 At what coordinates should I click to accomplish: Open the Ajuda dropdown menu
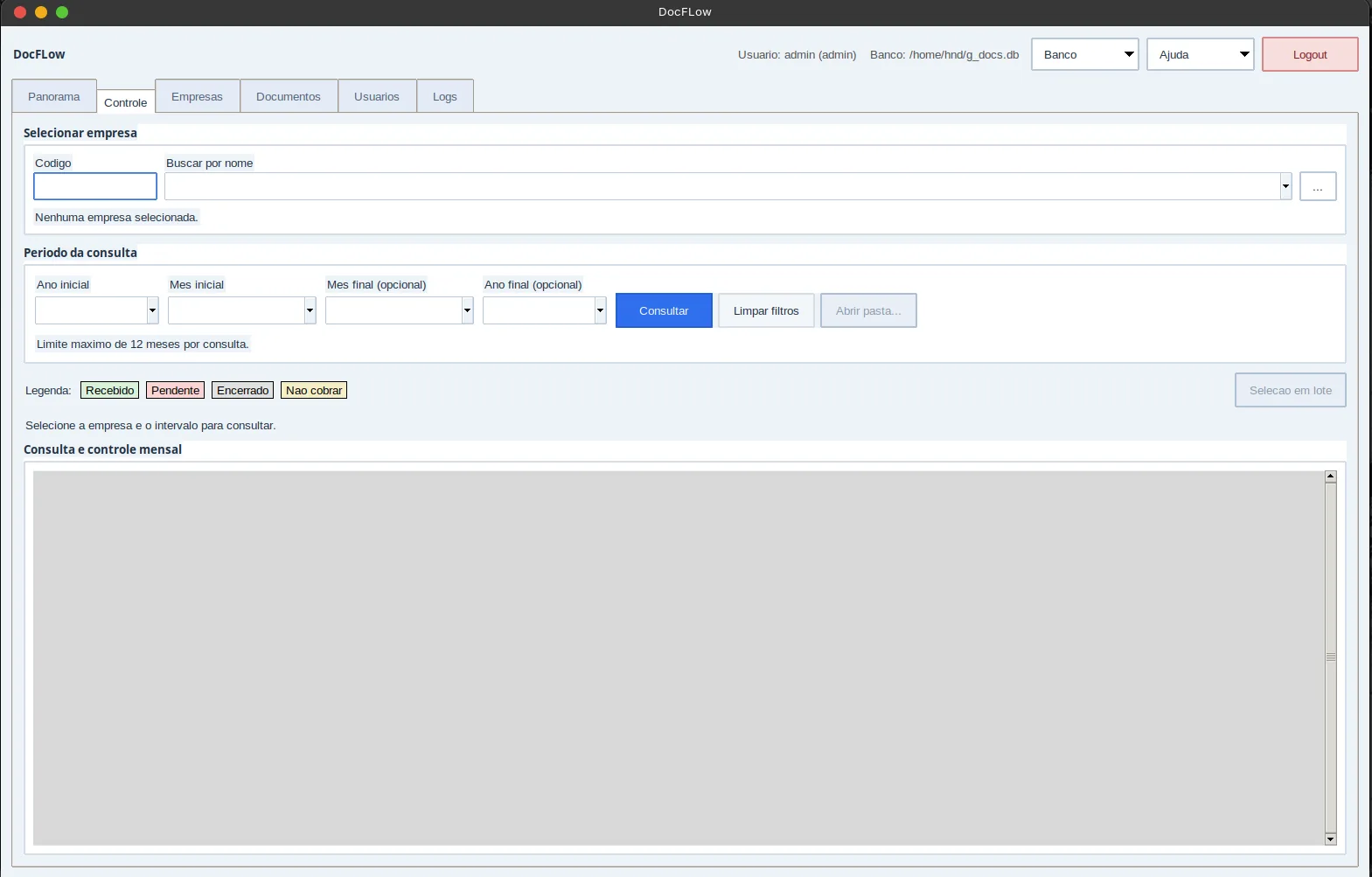[x=1200, y=54]
